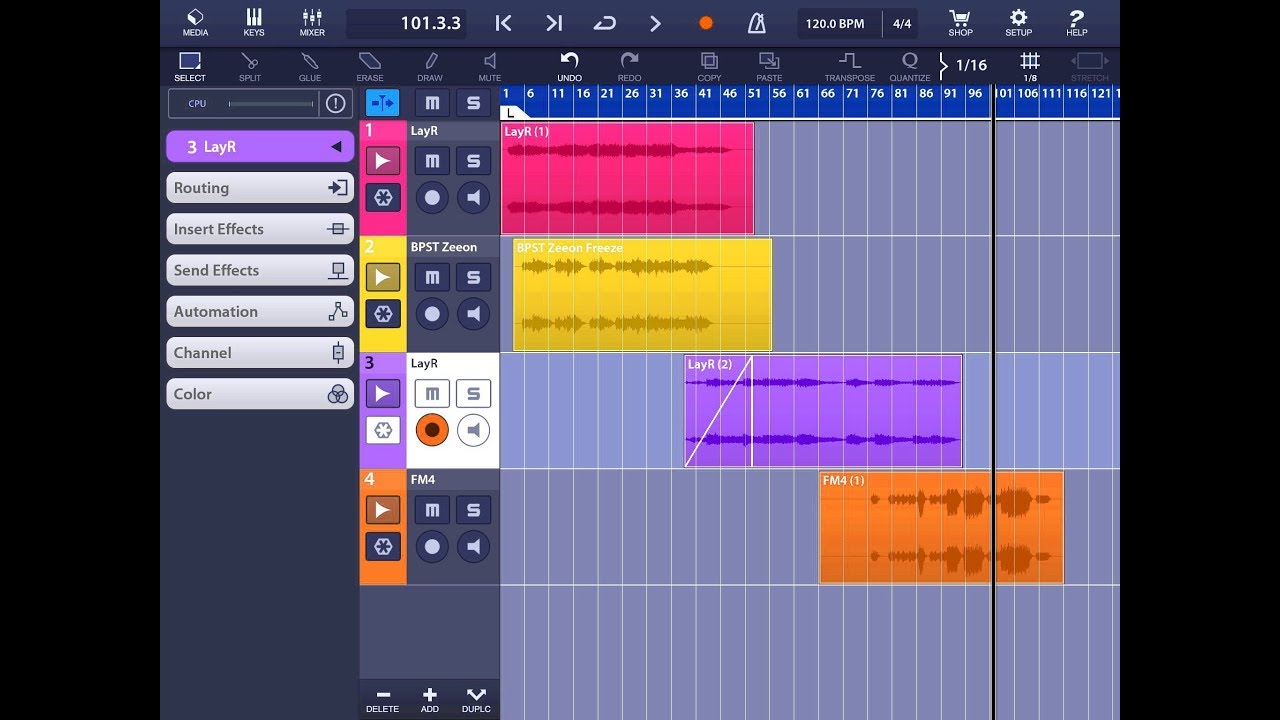Toggle global solo for all tracks
The height and width of the screenshot is (720, 1280).
pyautogui.click(x=474, y=102)
